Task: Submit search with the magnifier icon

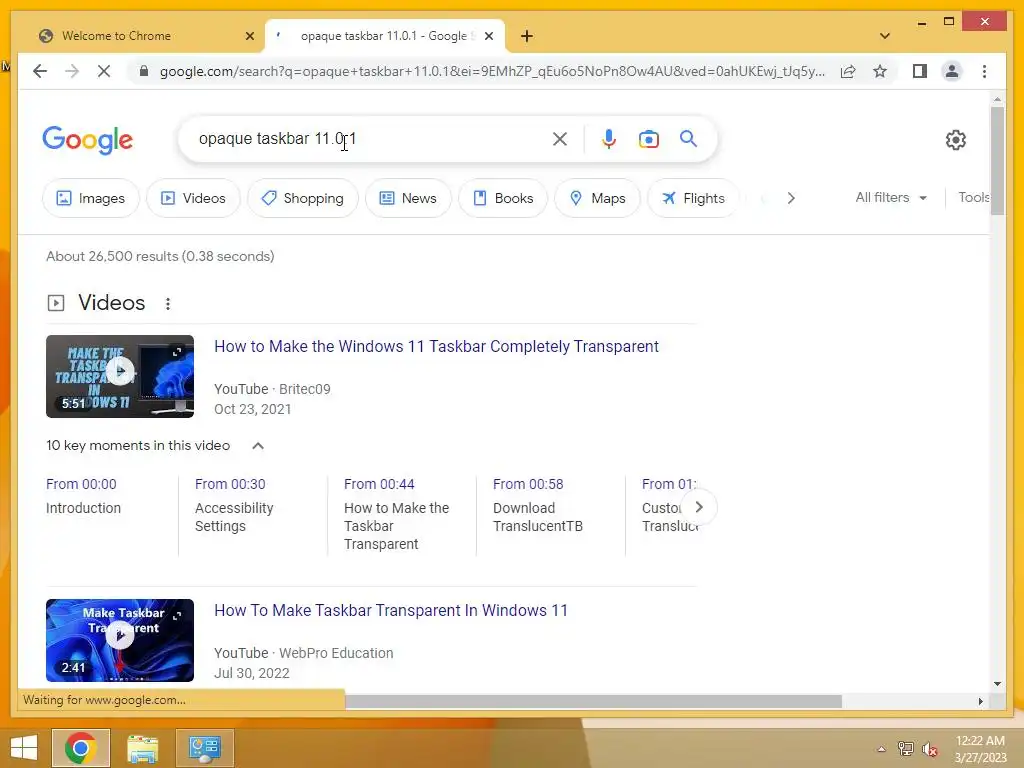Action: click(x=688, y=138)
